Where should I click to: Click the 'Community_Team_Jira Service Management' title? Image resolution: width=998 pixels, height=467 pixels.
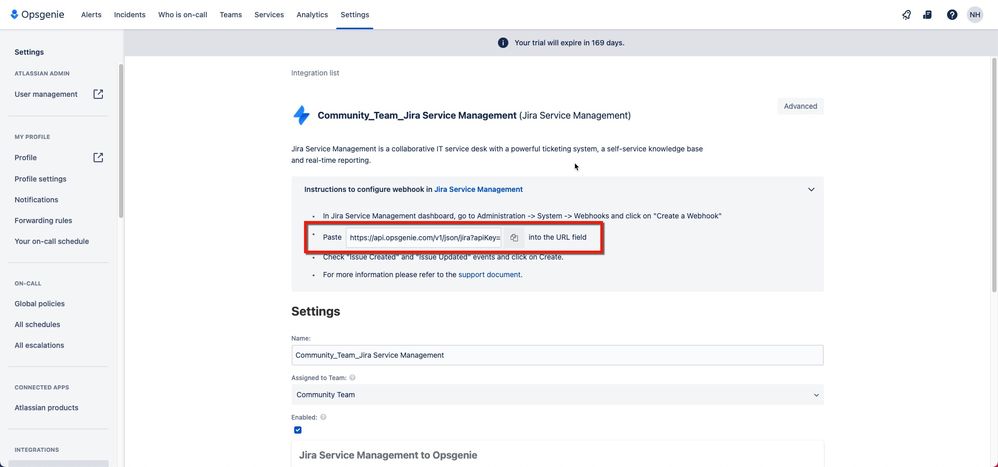417,116
